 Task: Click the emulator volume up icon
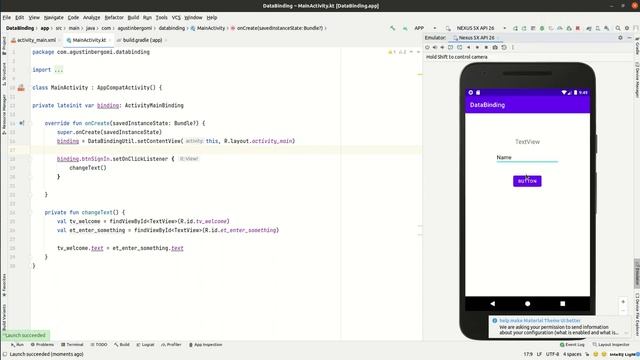coord(435,47)
